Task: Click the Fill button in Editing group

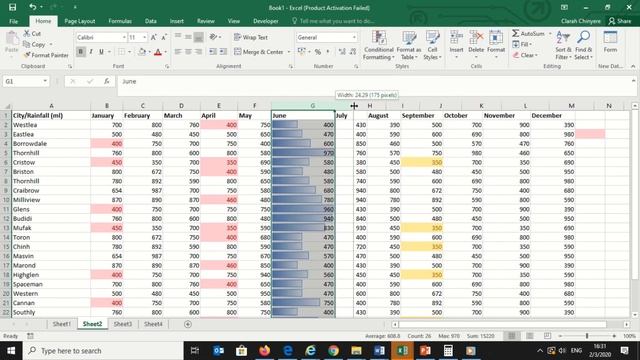Action: point(522,44)
